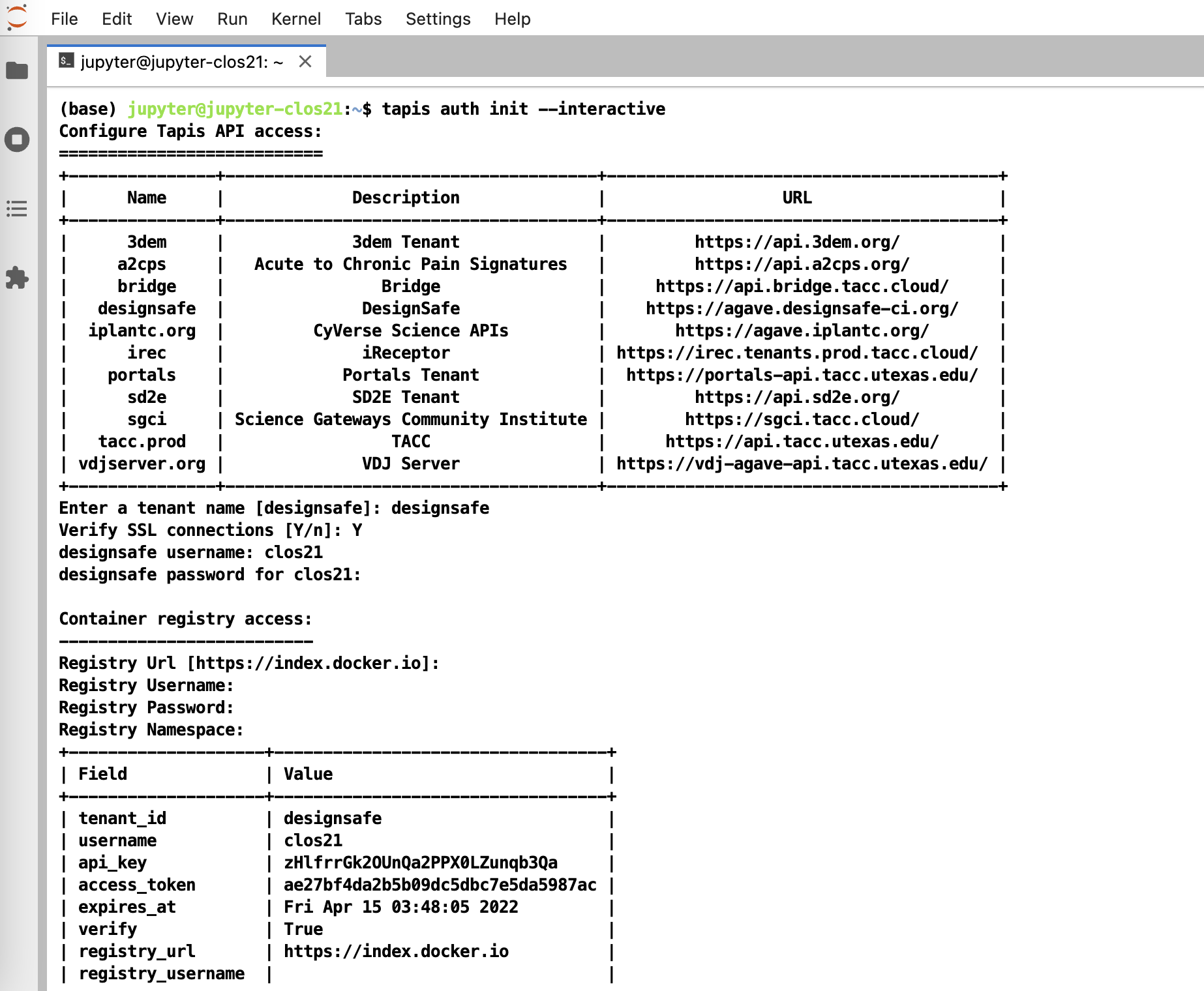Click the Jupyter logo in top-left corner
The image size is (1204, 991).
tap(17, 17)
